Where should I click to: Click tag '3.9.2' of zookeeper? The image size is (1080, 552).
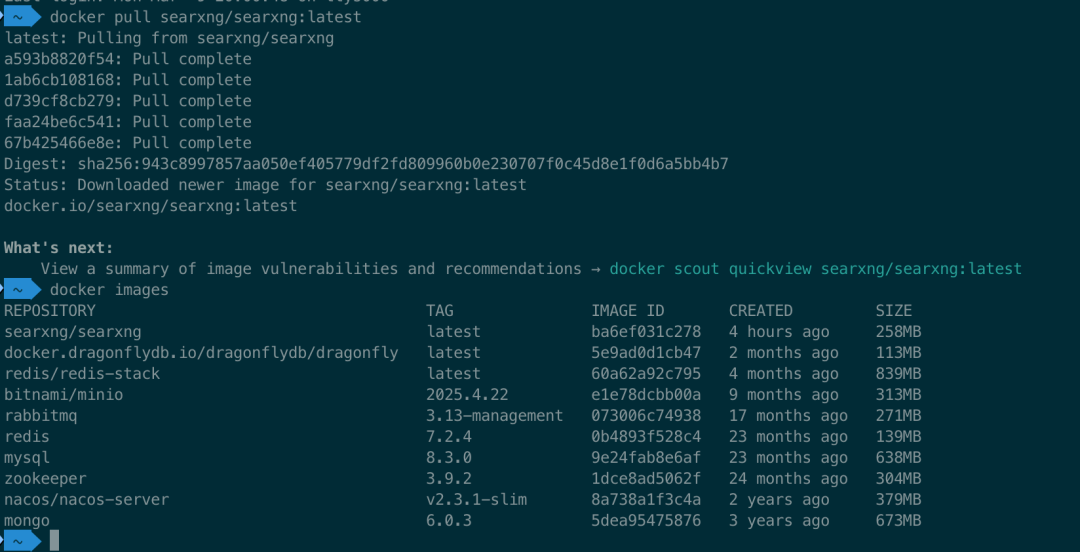point(448,479)
